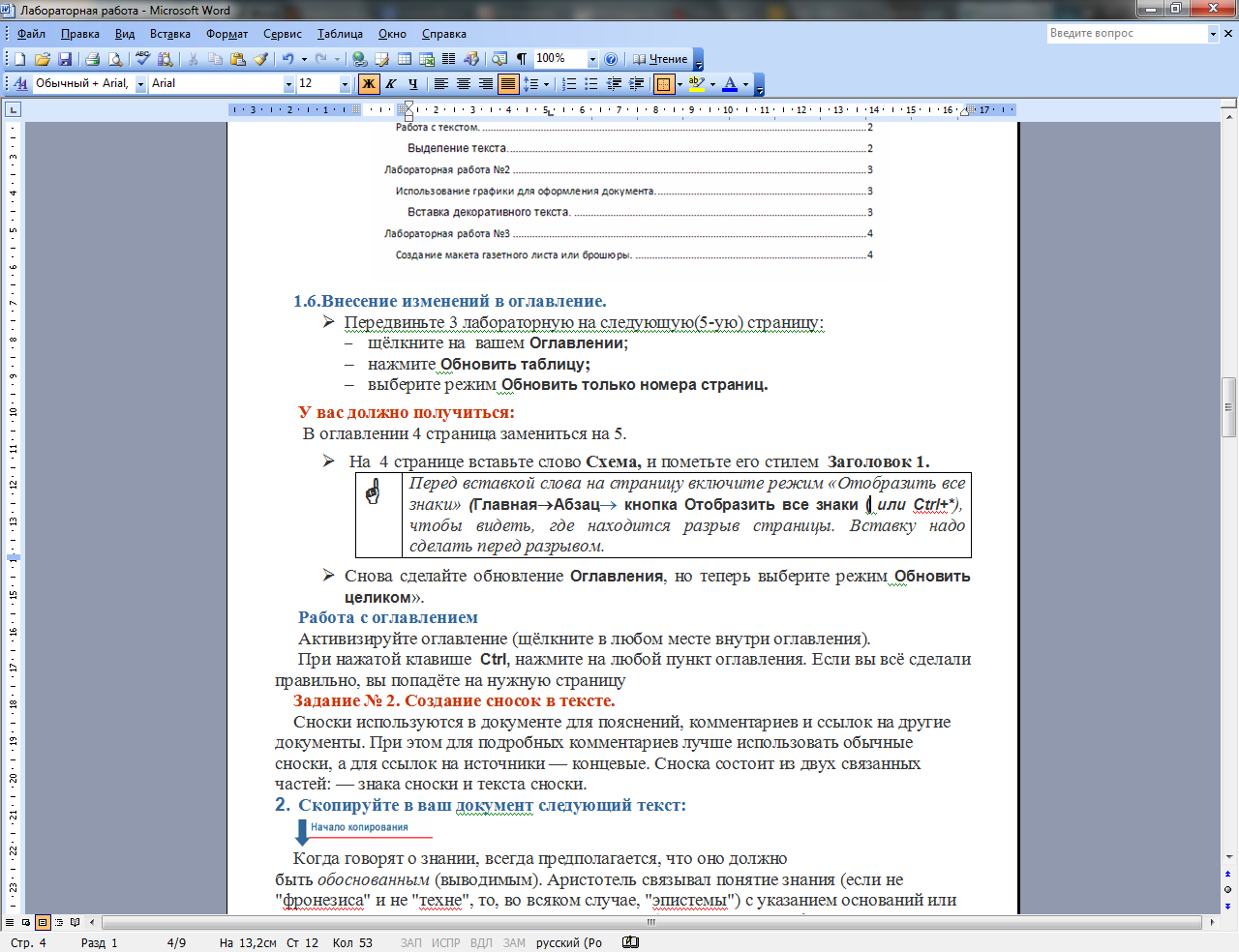Screen dimensions: 1239x952
Task: Expand the line spacing options arrow
Action: 546,84
